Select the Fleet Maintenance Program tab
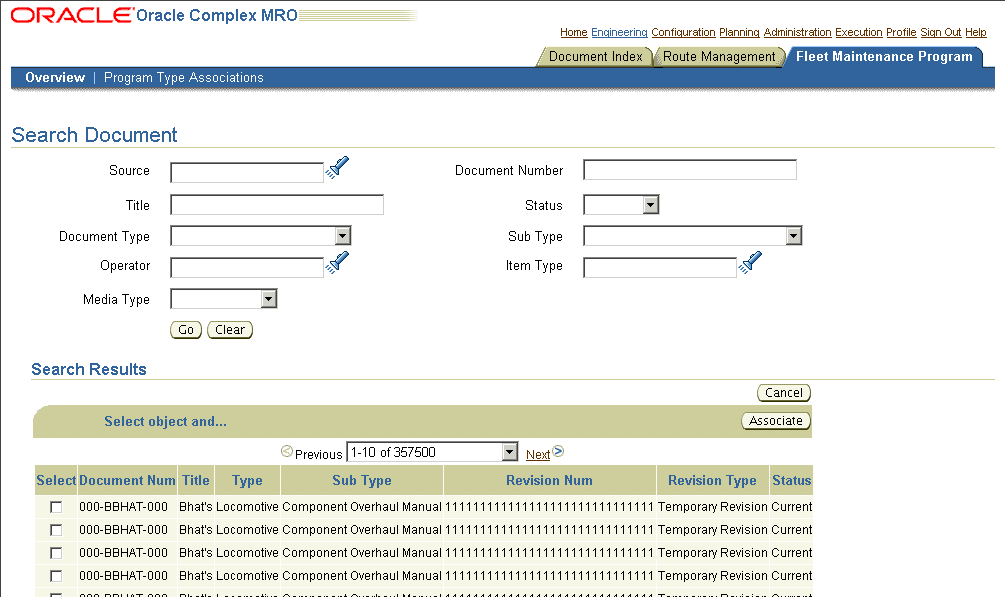This screenshot has width=1005, height=597. coord(884,56)
